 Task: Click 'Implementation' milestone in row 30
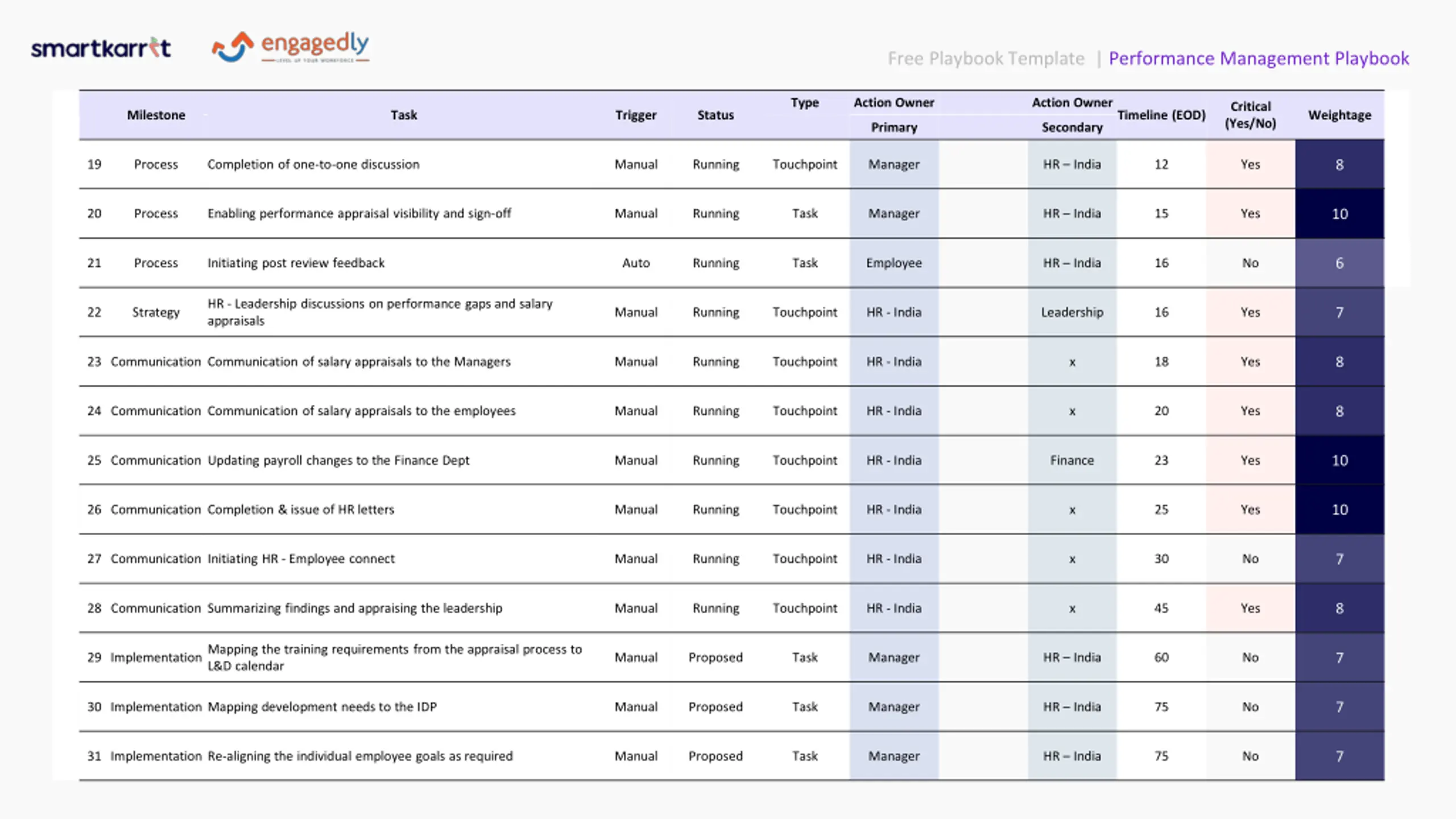pos(156,706)
